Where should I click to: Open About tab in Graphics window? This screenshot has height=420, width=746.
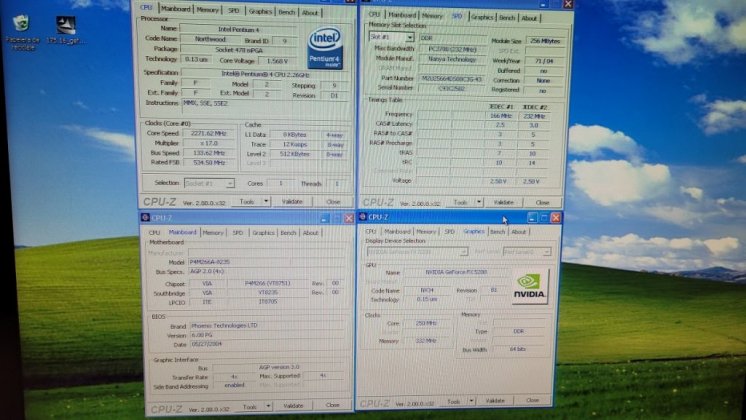pyautogui.click(x=519, y=232)
